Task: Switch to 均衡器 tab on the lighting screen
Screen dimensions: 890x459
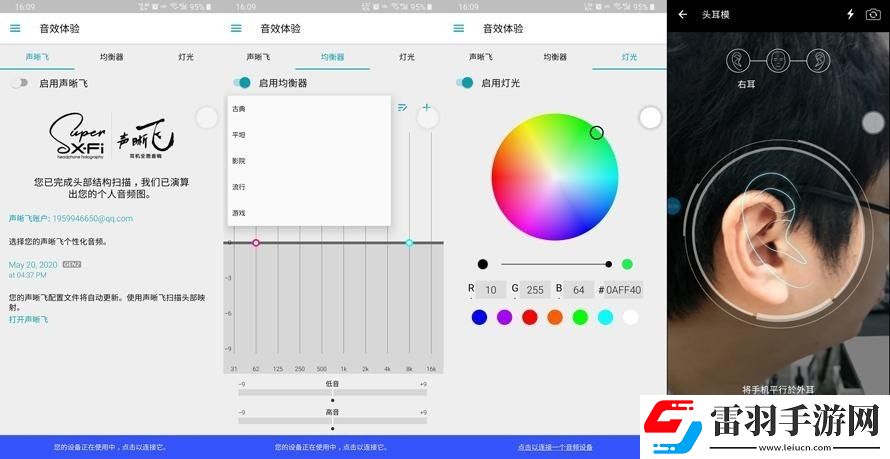Action: pos(555,57)
